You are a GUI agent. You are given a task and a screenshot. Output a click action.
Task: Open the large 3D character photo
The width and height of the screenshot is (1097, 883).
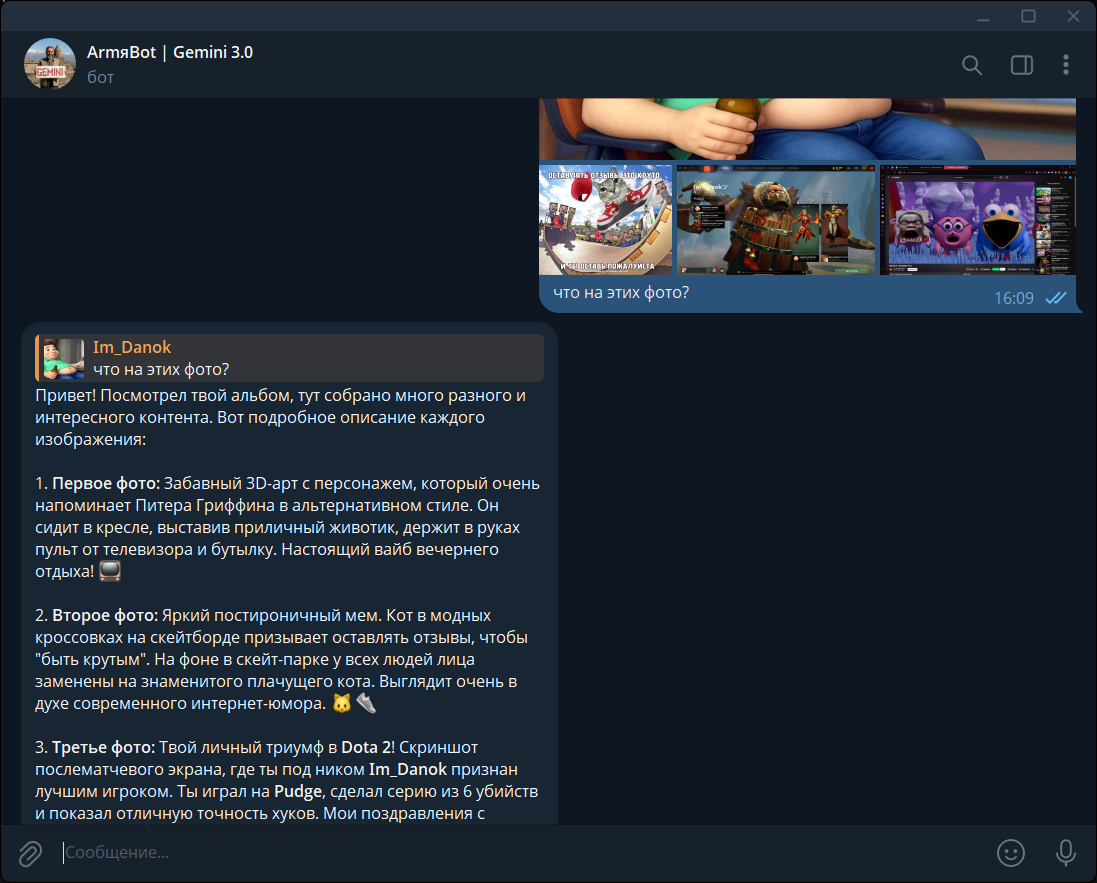click(807, 129)
